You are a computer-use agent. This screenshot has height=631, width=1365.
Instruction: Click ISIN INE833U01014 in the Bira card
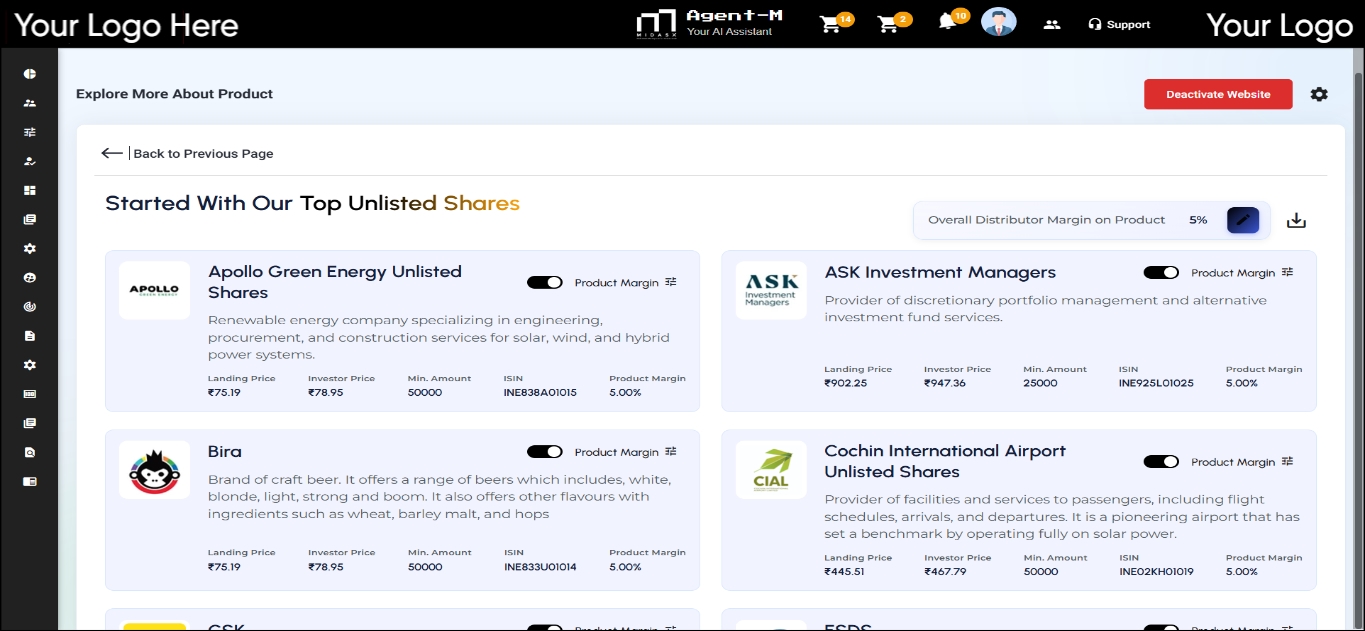point(540,567)
